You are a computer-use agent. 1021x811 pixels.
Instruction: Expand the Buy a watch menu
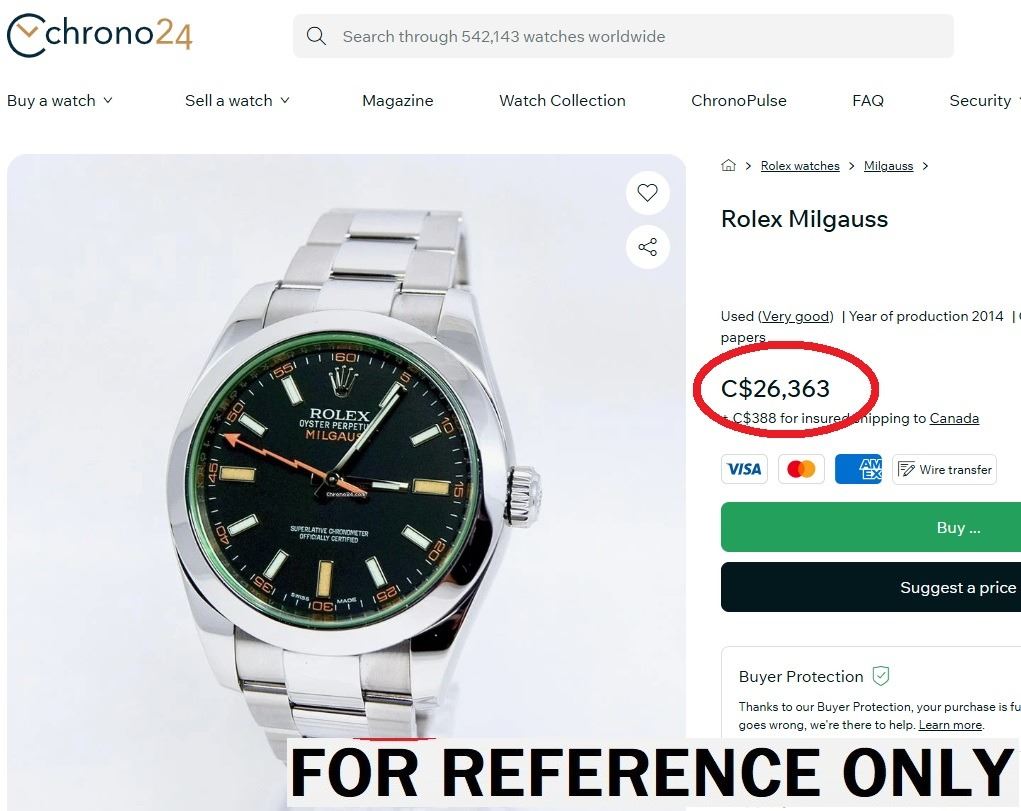coord(60,100)
